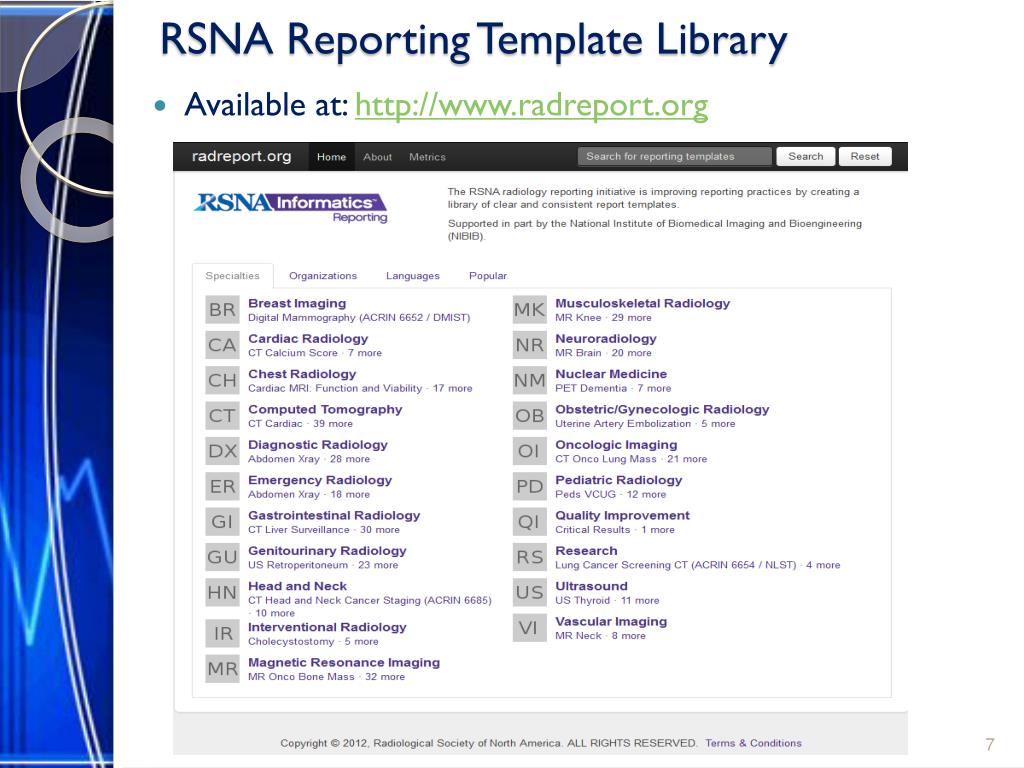This screenshot has width=1024, height=768.
Task: Click the radreport.org brand link
Action: click(x=241, y=156)
